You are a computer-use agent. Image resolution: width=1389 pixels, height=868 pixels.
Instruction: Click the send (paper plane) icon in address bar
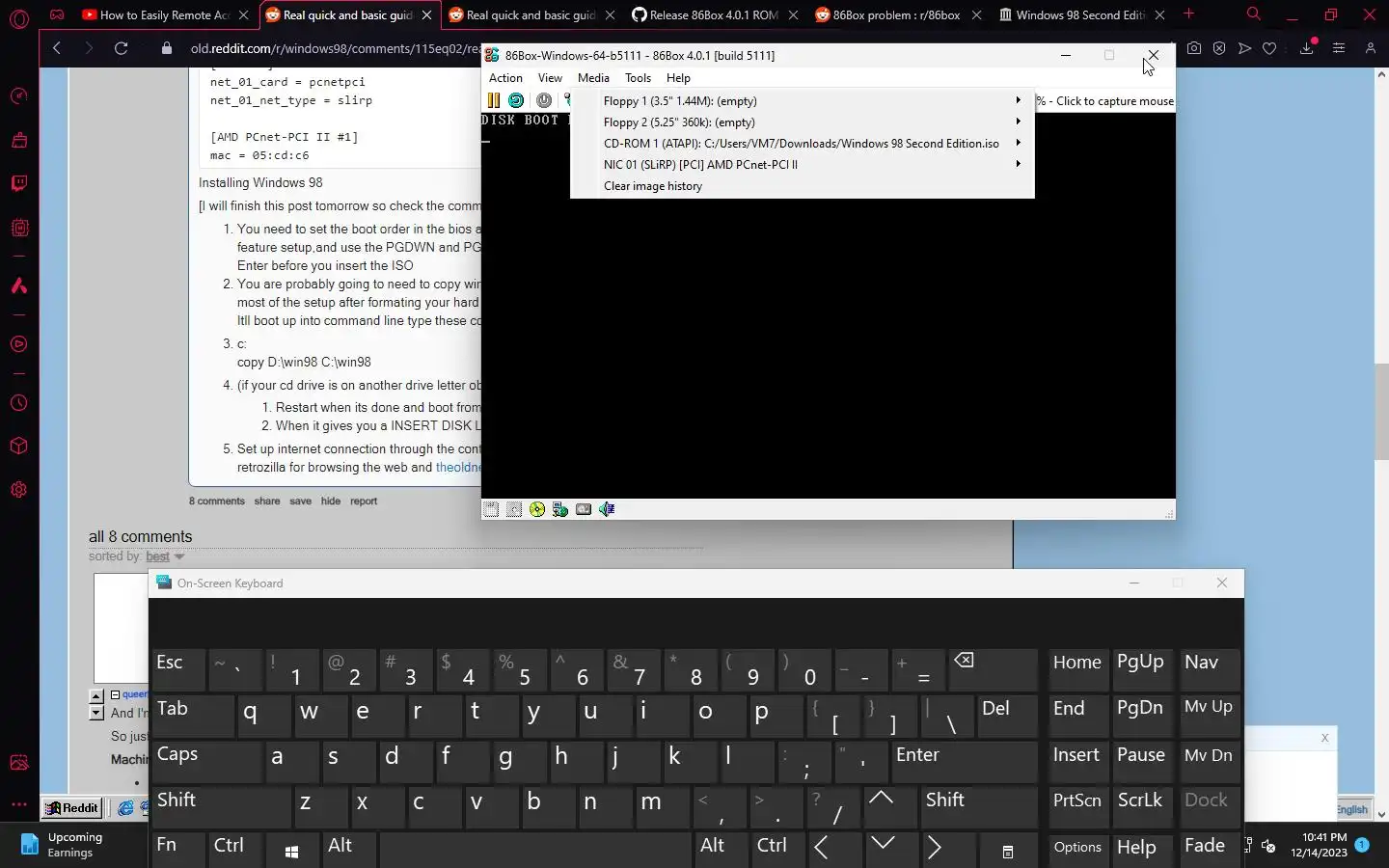tap(1244, 48)
